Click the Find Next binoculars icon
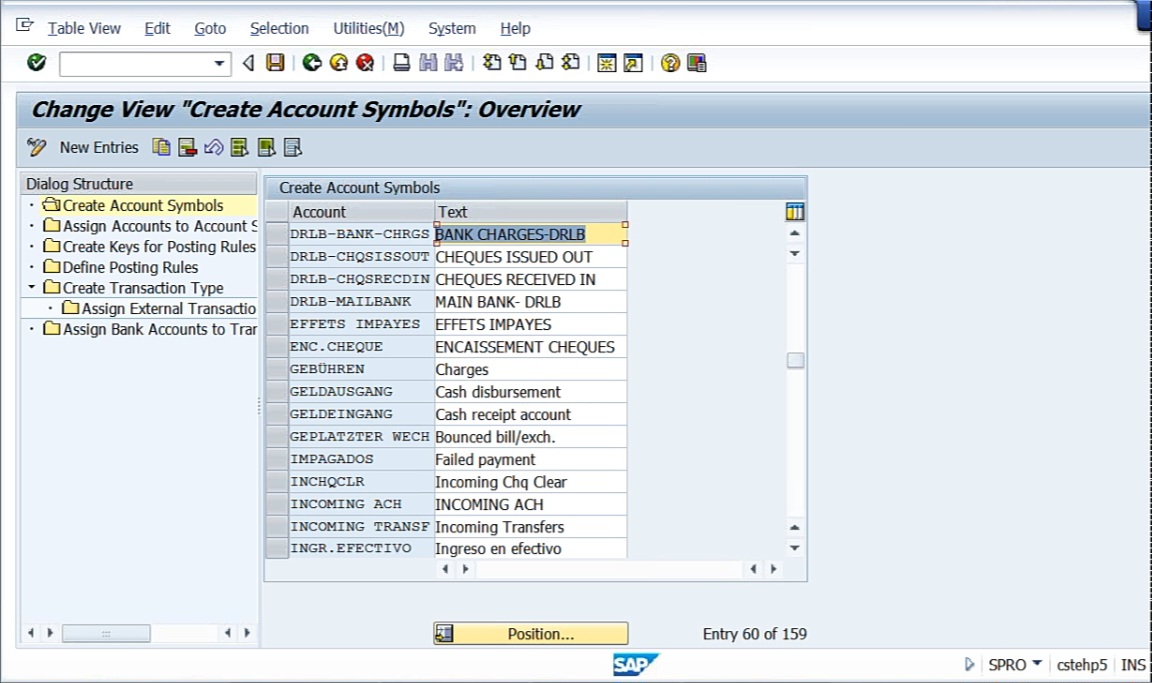 [x=454, y=63]
